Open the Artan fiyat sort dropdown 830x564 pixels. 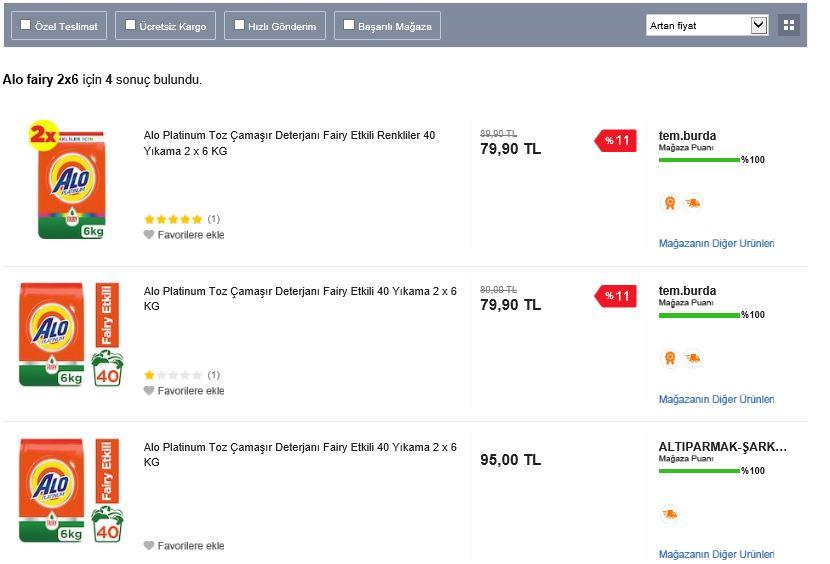[707, 25]
